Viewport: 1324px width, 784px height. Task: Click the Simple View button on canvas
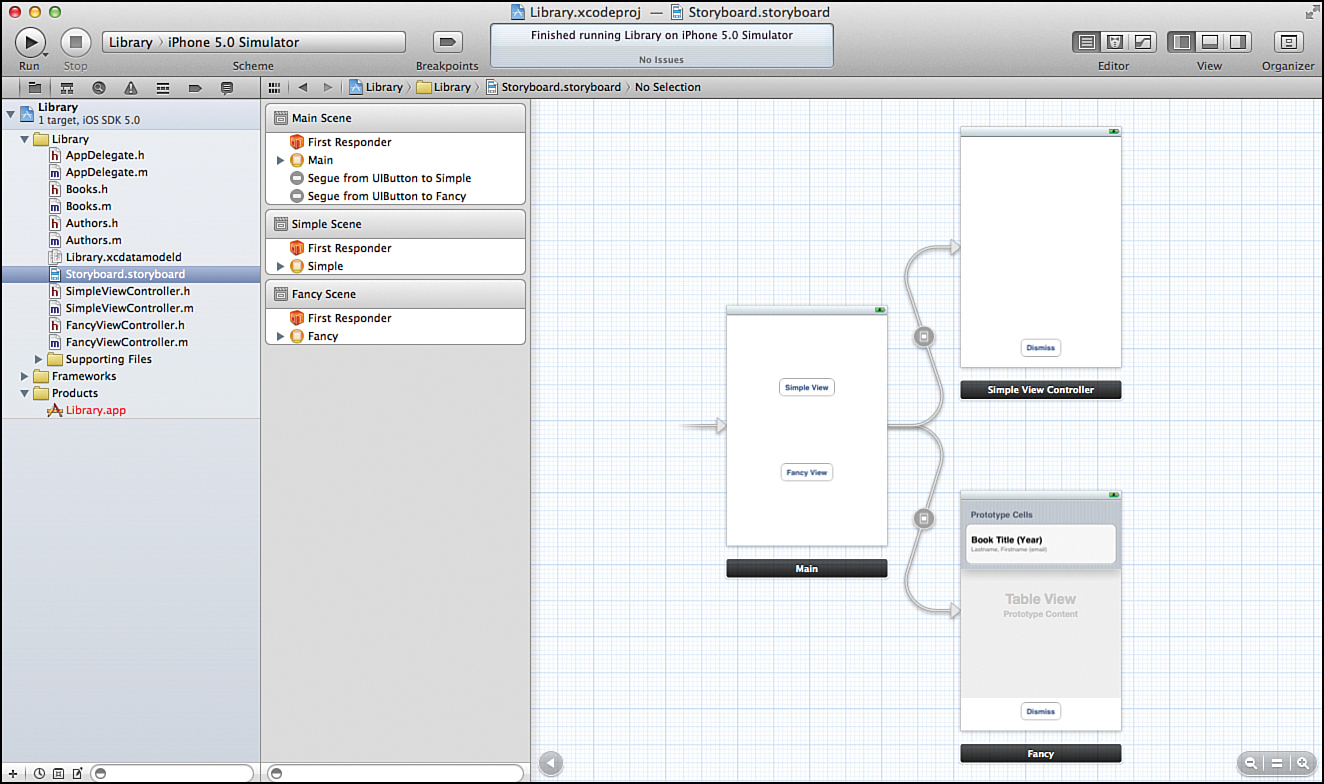coord(807,387)
